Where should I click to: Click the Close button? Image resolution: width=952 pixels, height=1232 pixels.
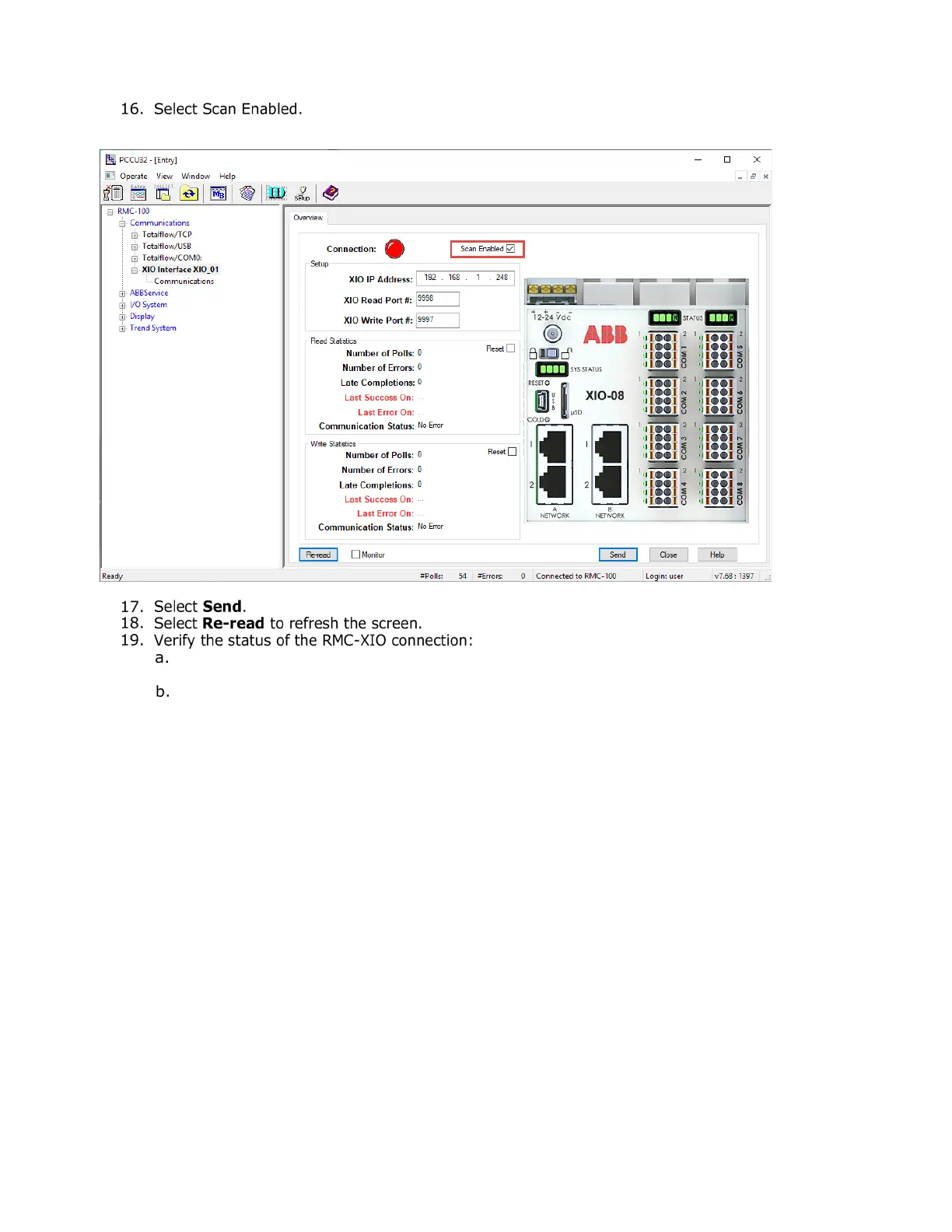(x=668, y=555)
